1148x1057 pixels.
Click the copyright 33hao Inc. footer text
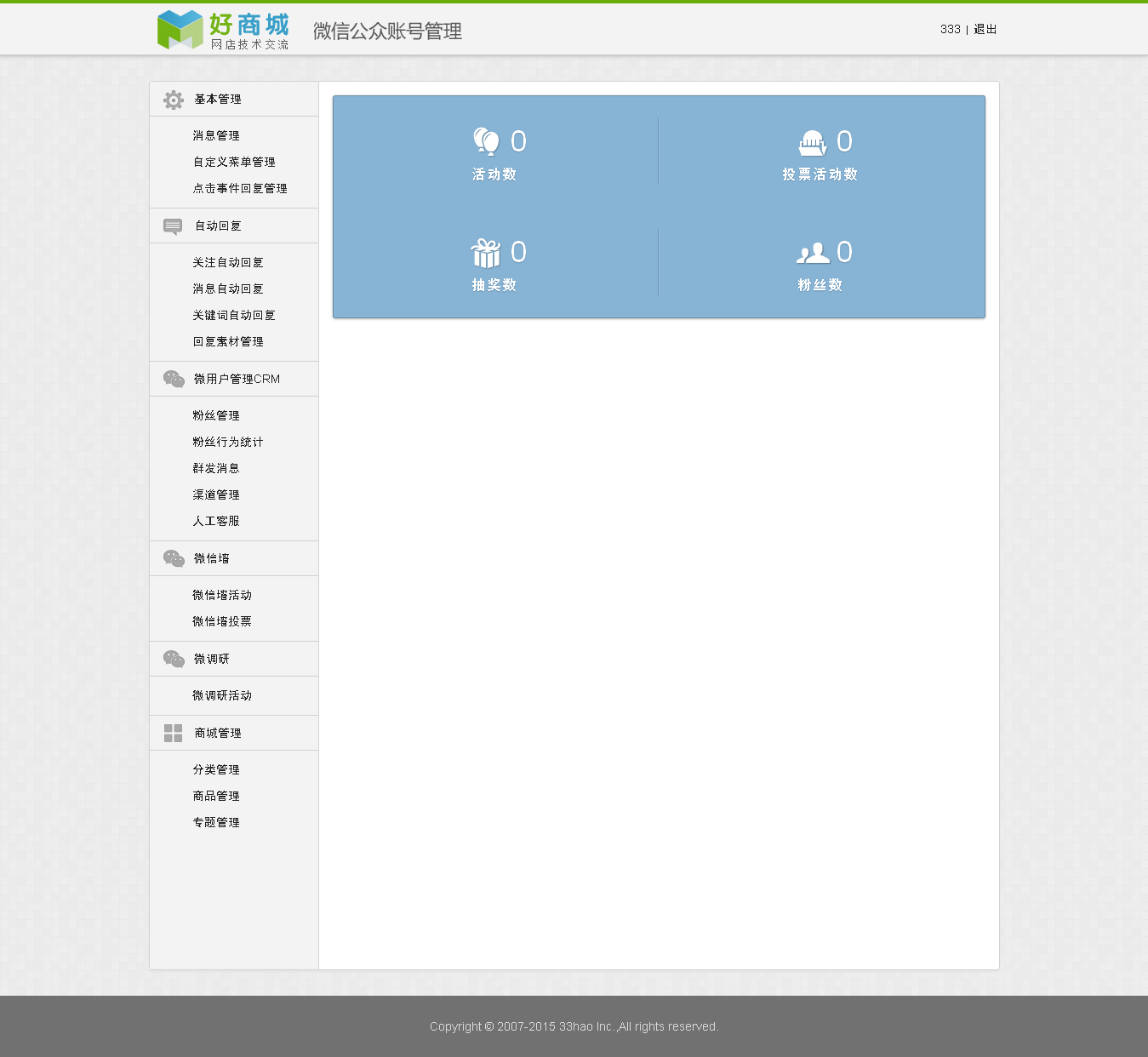click(x=574, y=1026)
